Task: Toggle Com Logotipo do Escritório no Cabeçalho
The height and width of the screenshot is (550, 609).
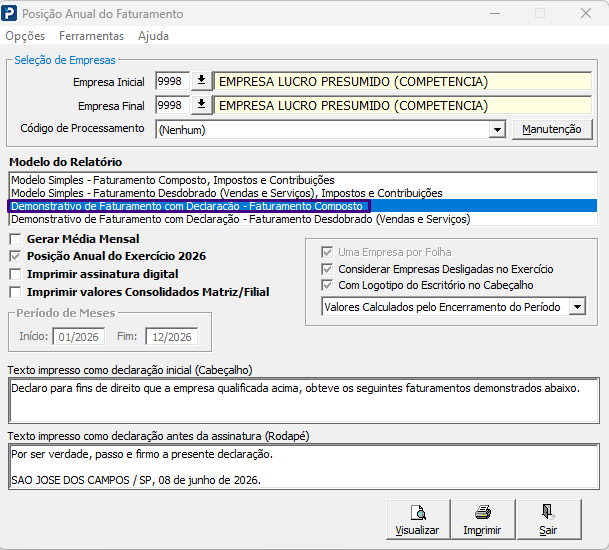Action: click(x=327, y=285)
